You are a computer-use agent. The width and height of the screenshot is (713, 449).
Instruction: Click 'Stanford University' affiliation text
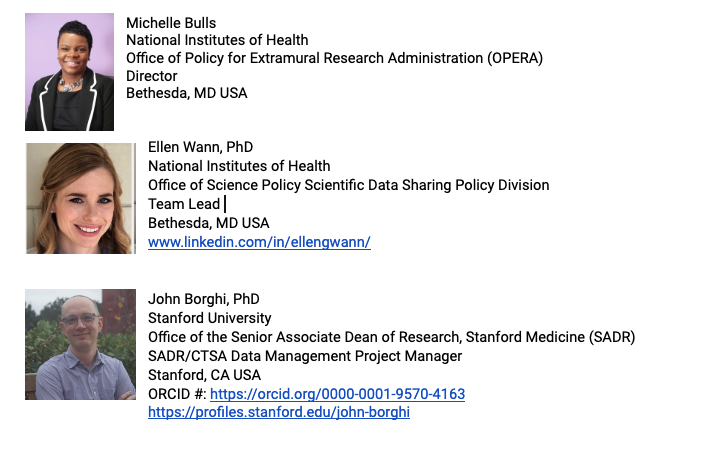click(x=210, y=318)
